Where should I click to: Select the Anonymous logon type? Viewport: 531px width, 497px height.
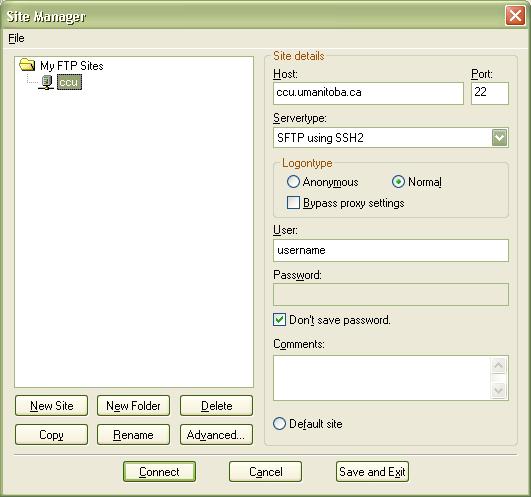(293, 182)
